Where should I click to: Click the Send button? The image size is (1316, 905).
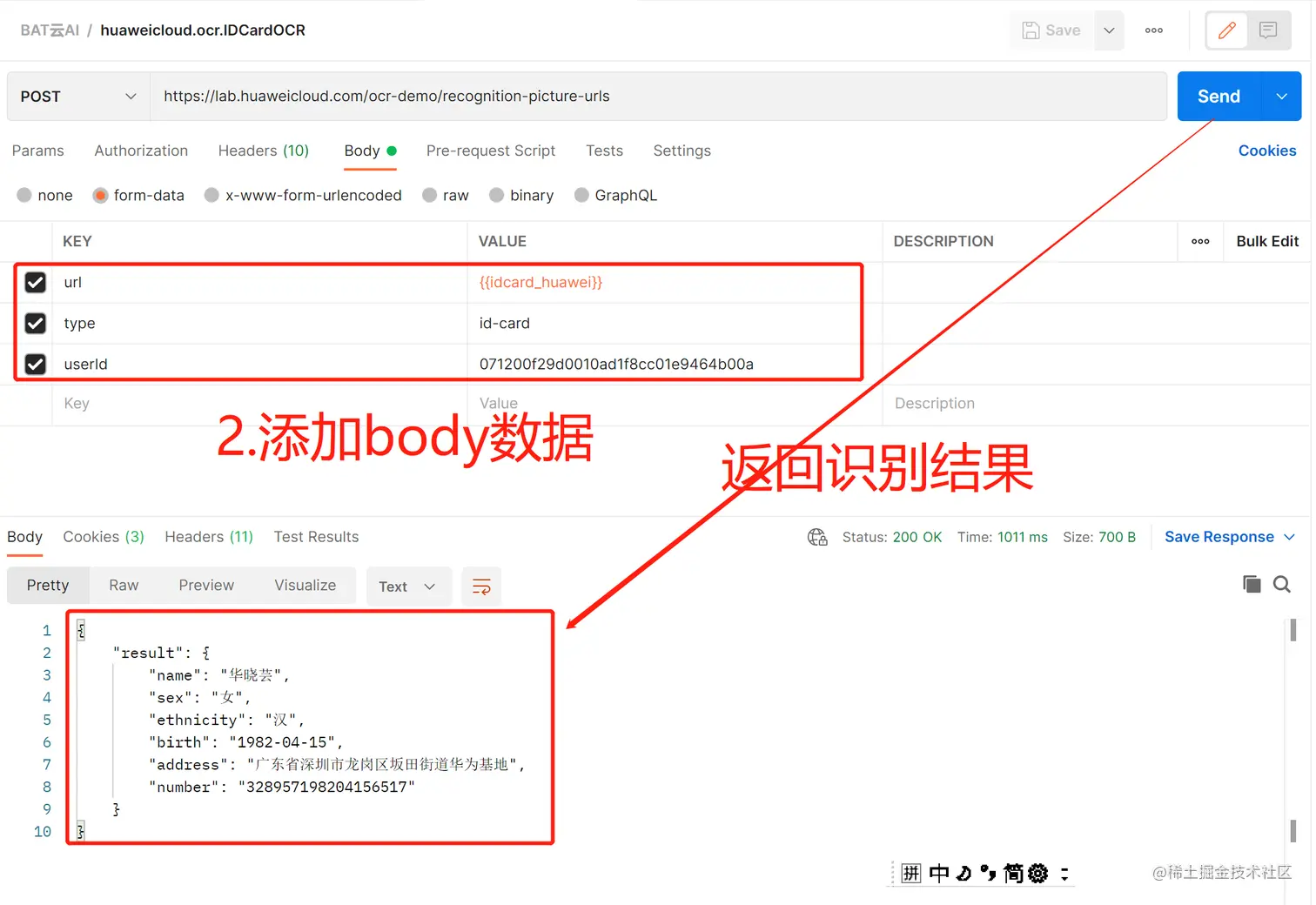click(1219, 97)
